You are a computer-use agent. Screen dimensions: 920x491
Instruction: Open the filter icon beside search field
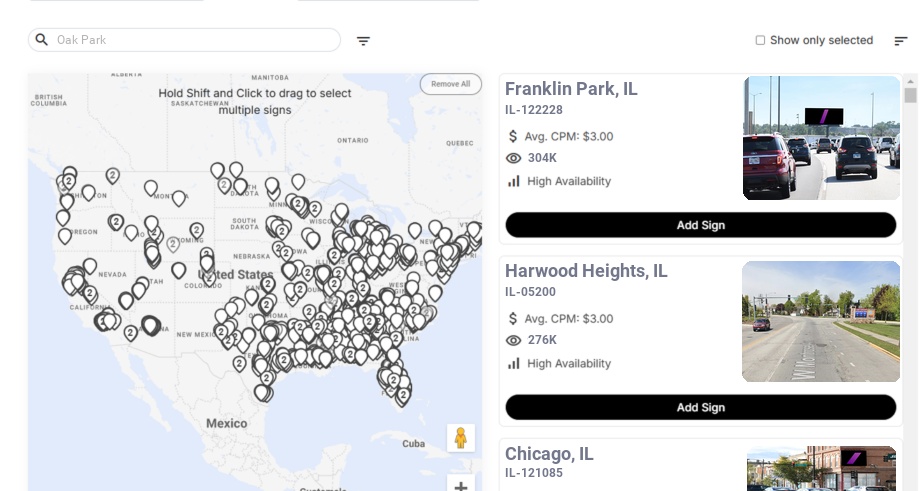point(363,41)
